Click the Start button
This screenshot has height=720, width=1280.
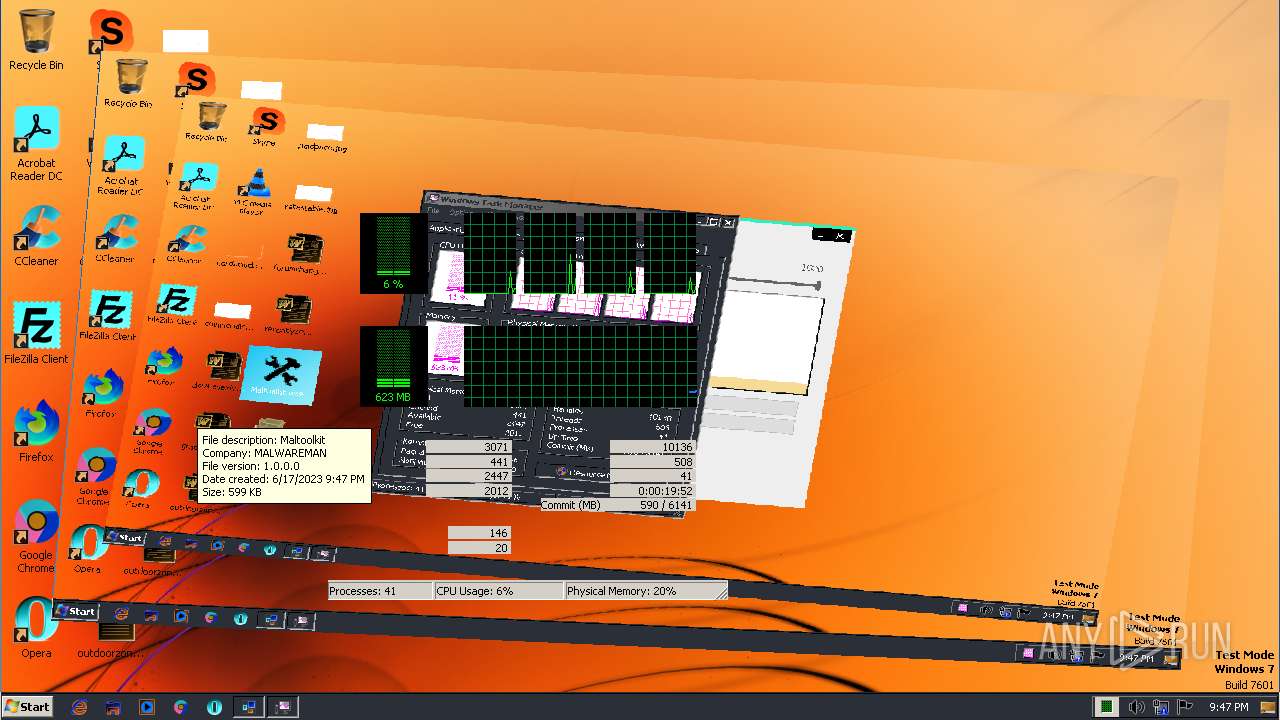[x=27, y=707]
